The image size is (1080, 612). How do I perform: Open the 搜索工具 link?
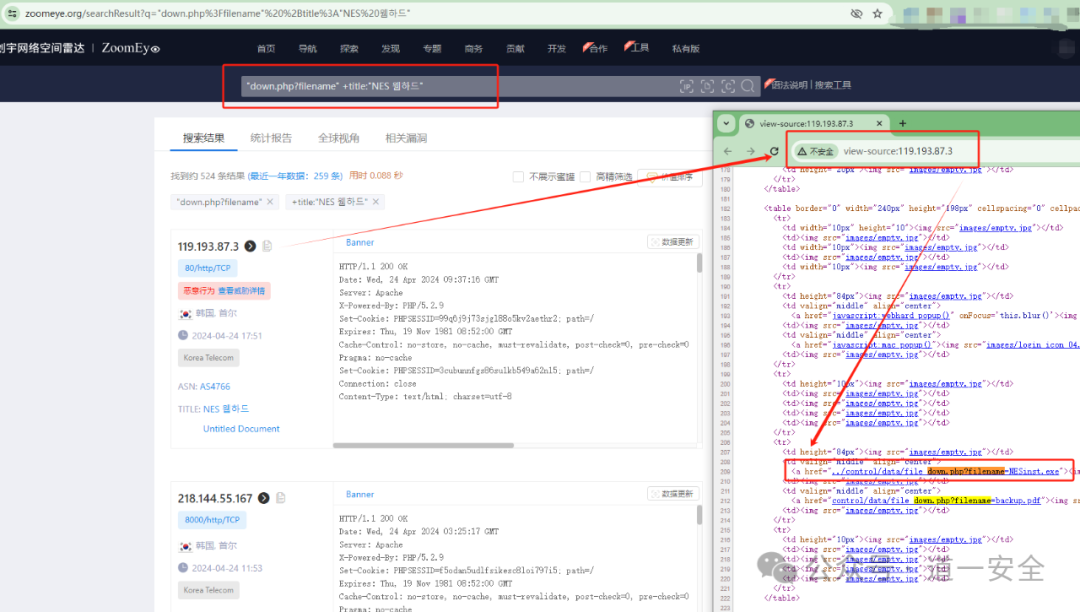pos(833,85)
